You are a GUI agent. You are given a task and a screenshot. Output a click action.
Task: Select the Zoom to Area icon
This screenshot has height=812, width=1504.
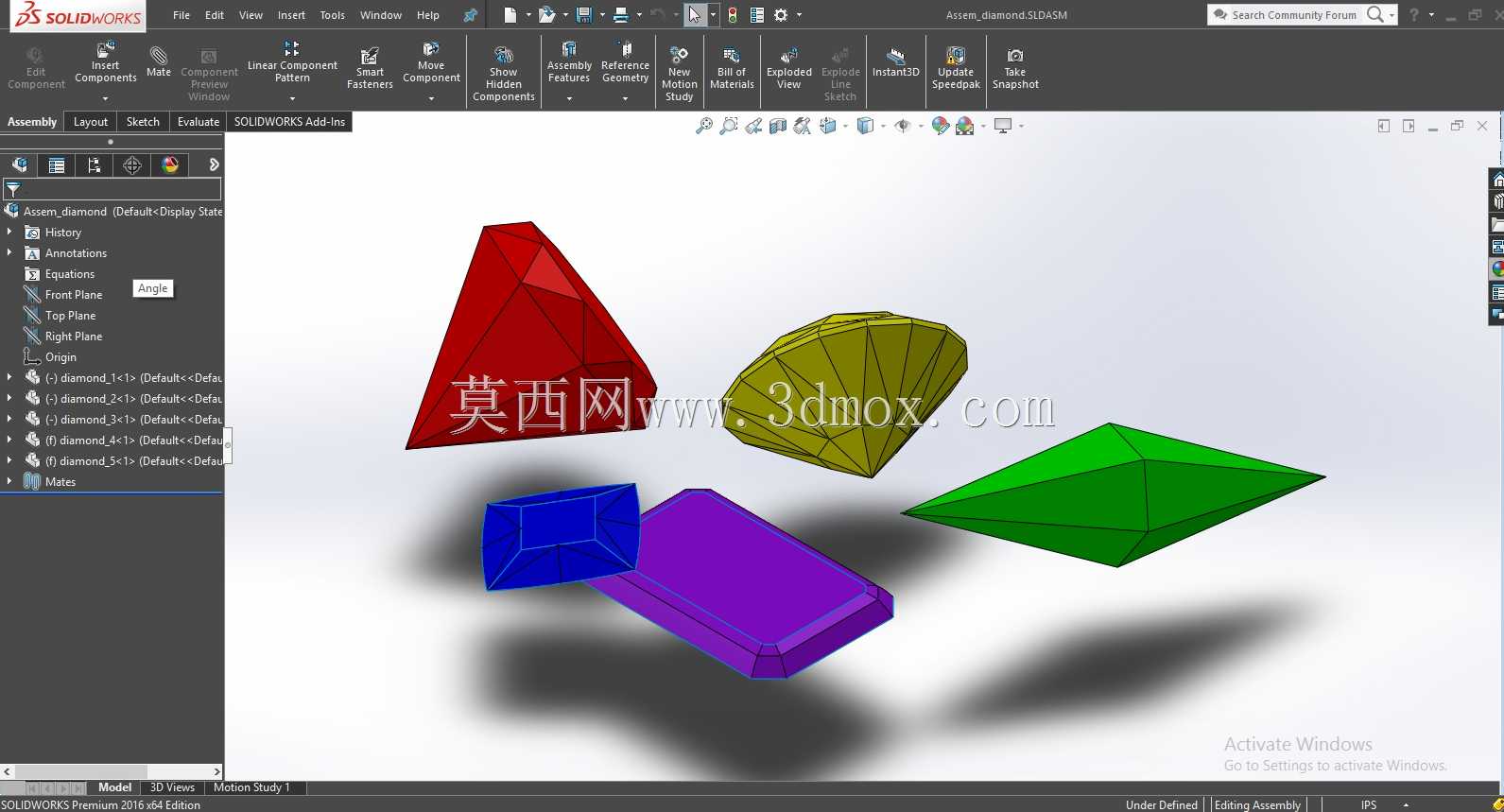pyautogui.click(x=729, y=126)
